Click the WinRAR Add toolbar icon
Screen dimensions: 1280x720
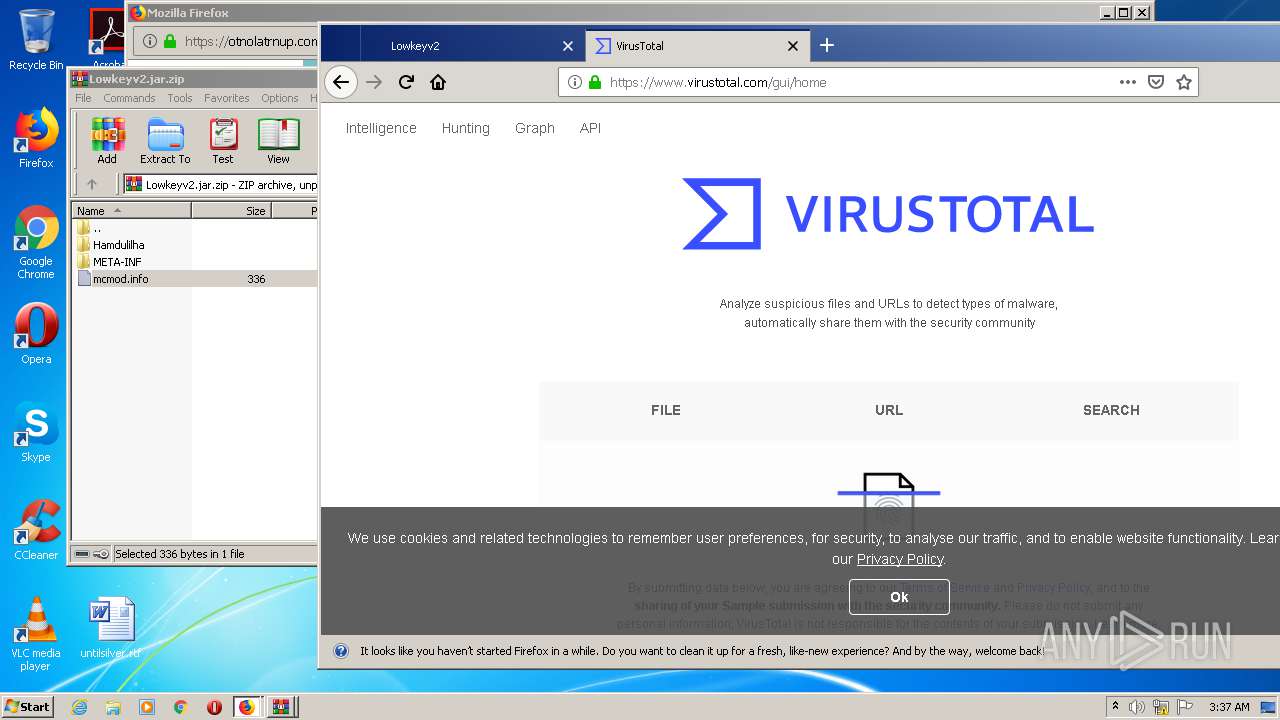[107, 141]
